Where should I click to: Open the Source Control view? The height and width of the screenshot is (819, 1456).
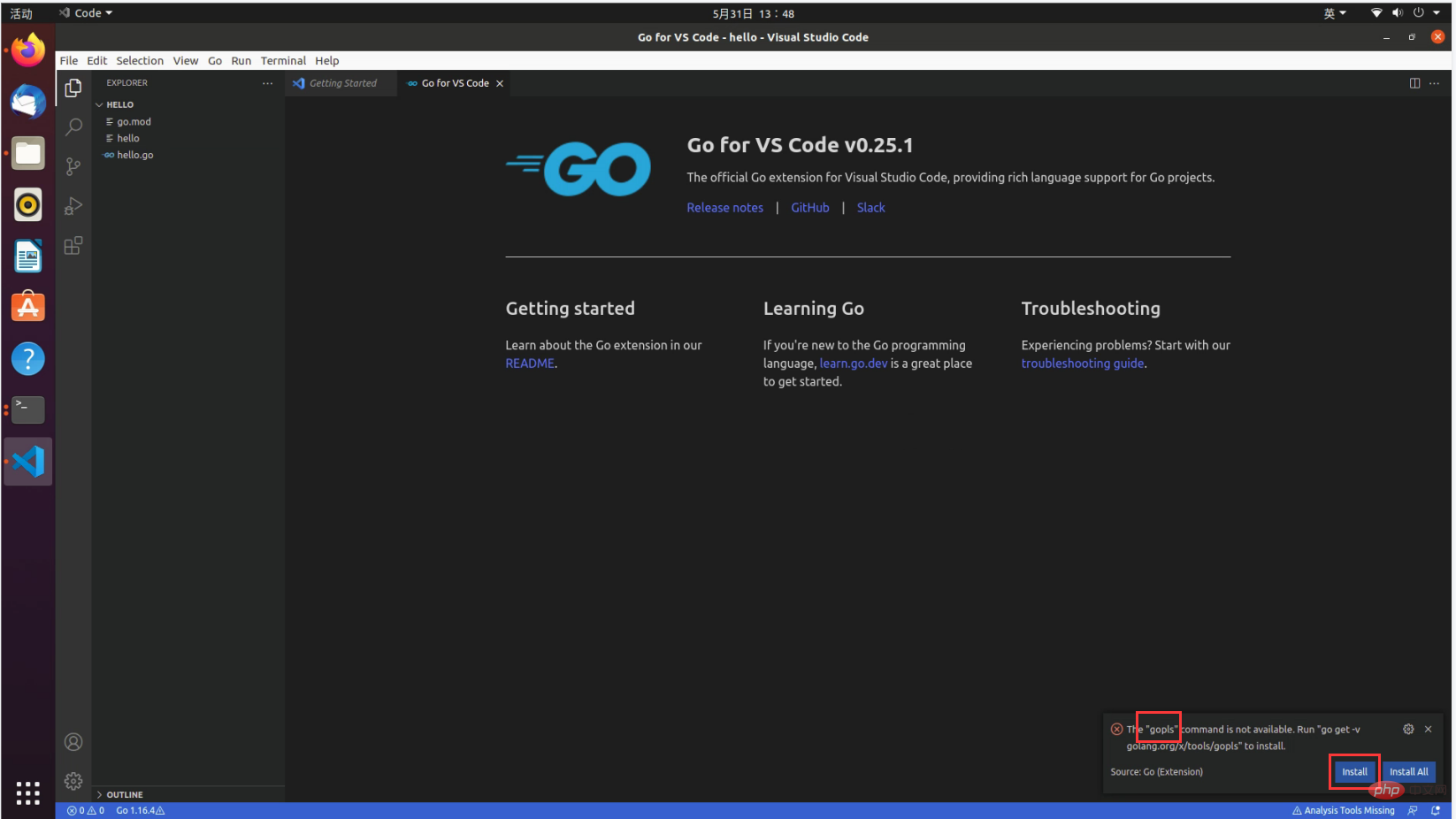tap(73, 166)
